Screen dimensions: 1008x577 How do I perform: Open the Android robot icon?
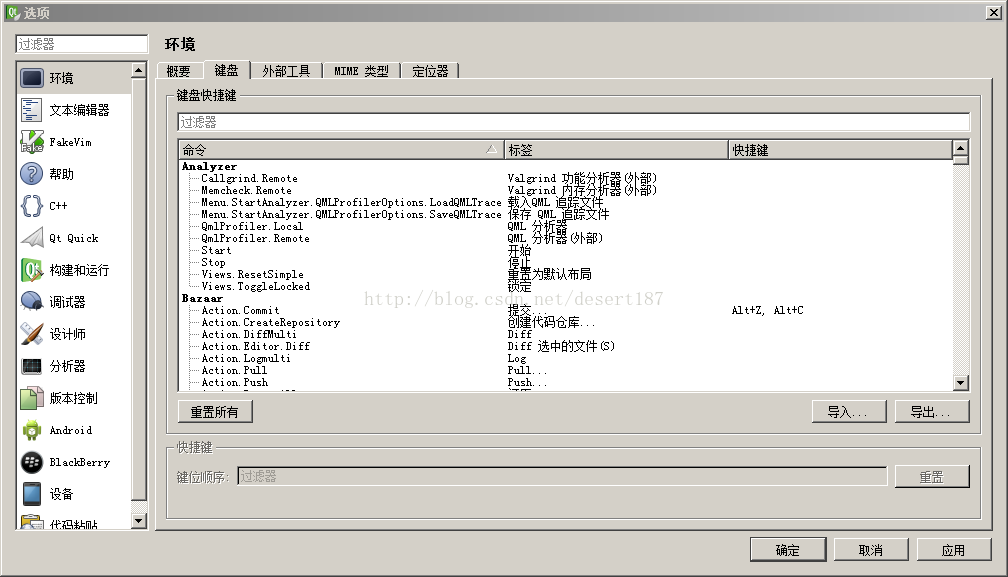(32, 431)
